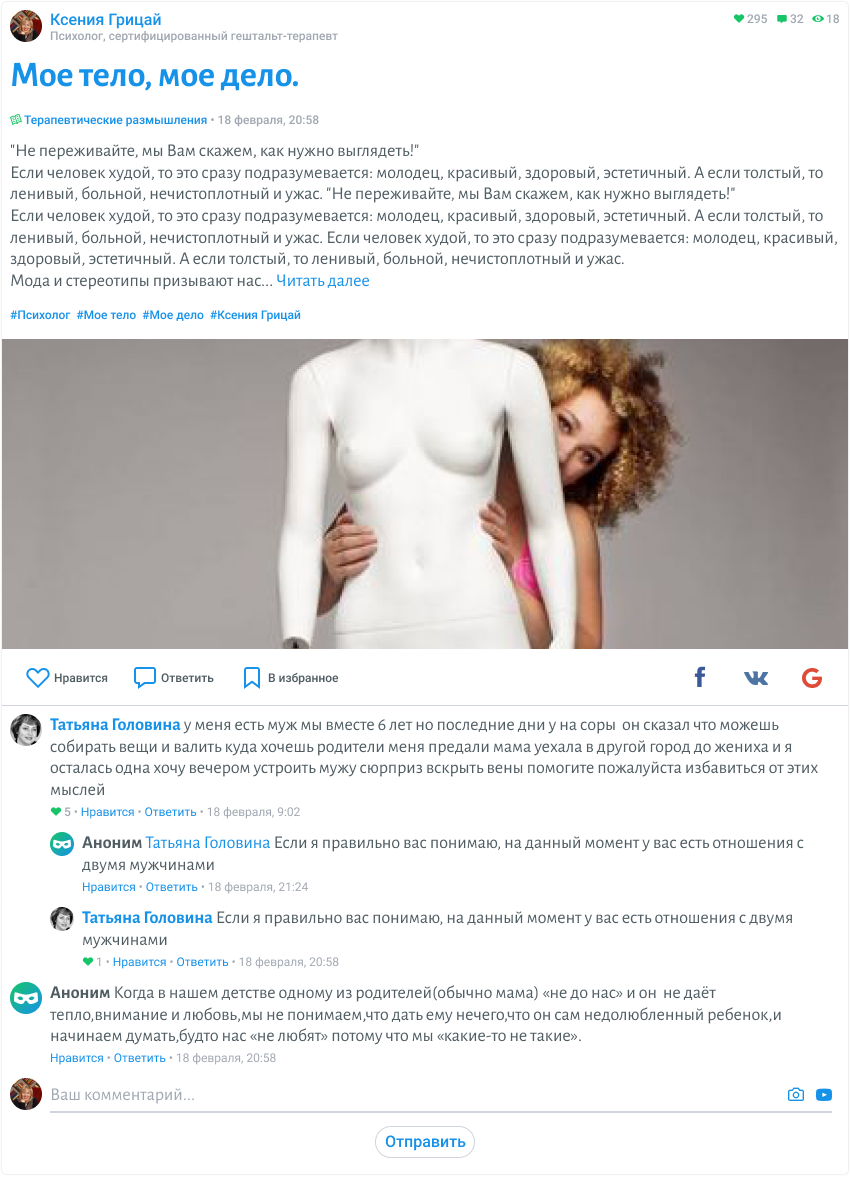Screen dimensions: 850x1190
Task: Select the #Психолог hashtag
Action: 40,315
